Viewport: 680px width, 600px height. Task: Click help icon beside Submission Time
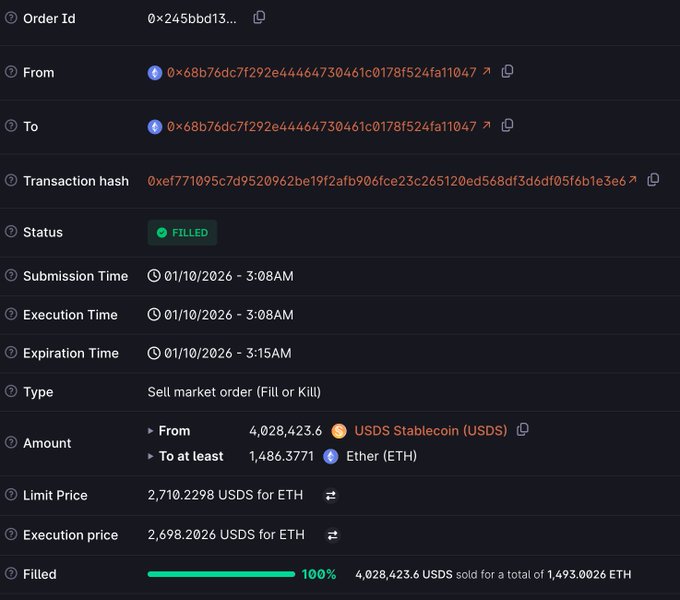click(x=11, y=275)
